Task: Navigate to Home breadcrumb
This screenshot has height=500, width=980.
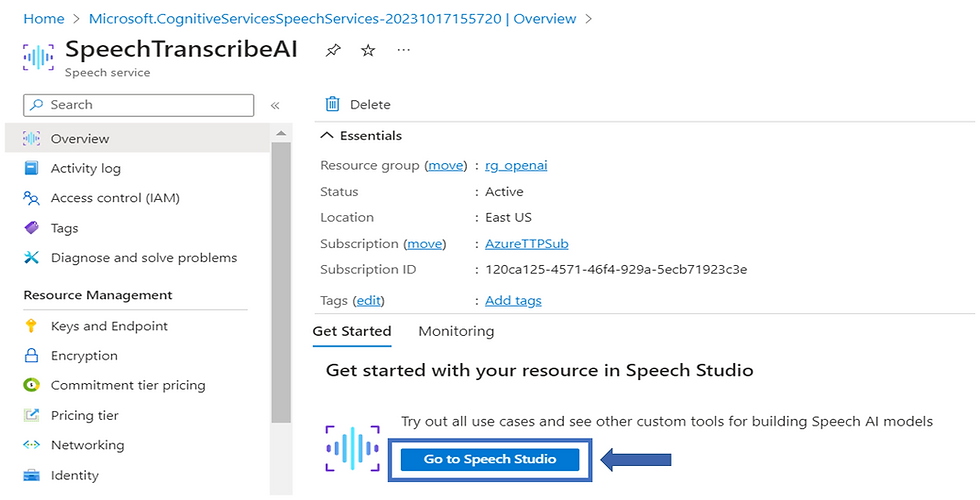Action: pos(44,19)
